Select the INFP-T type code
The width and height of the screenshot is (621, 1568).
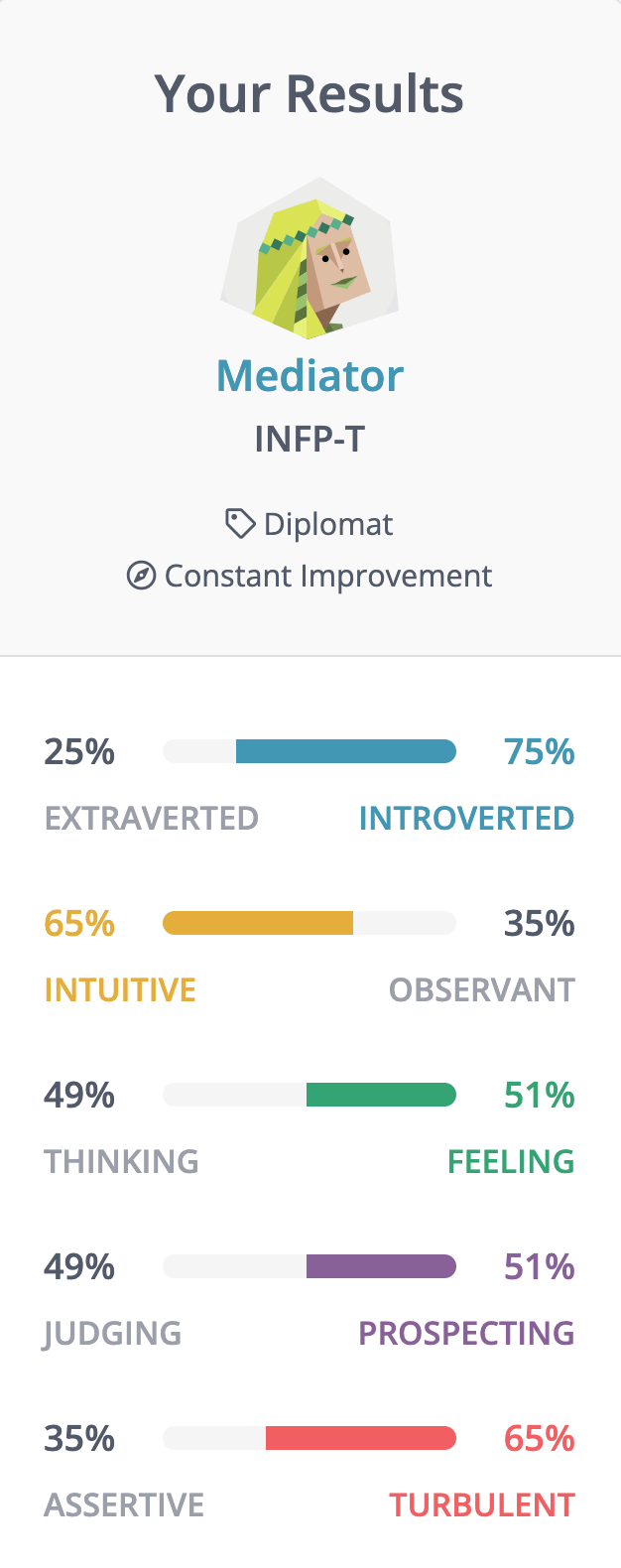point(310,438)
